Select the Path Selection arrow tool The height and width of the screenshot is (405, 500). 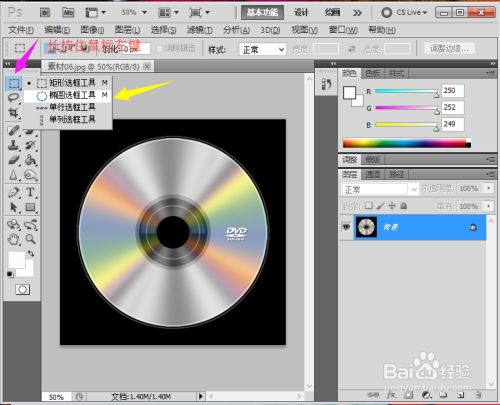pos(13,207)
